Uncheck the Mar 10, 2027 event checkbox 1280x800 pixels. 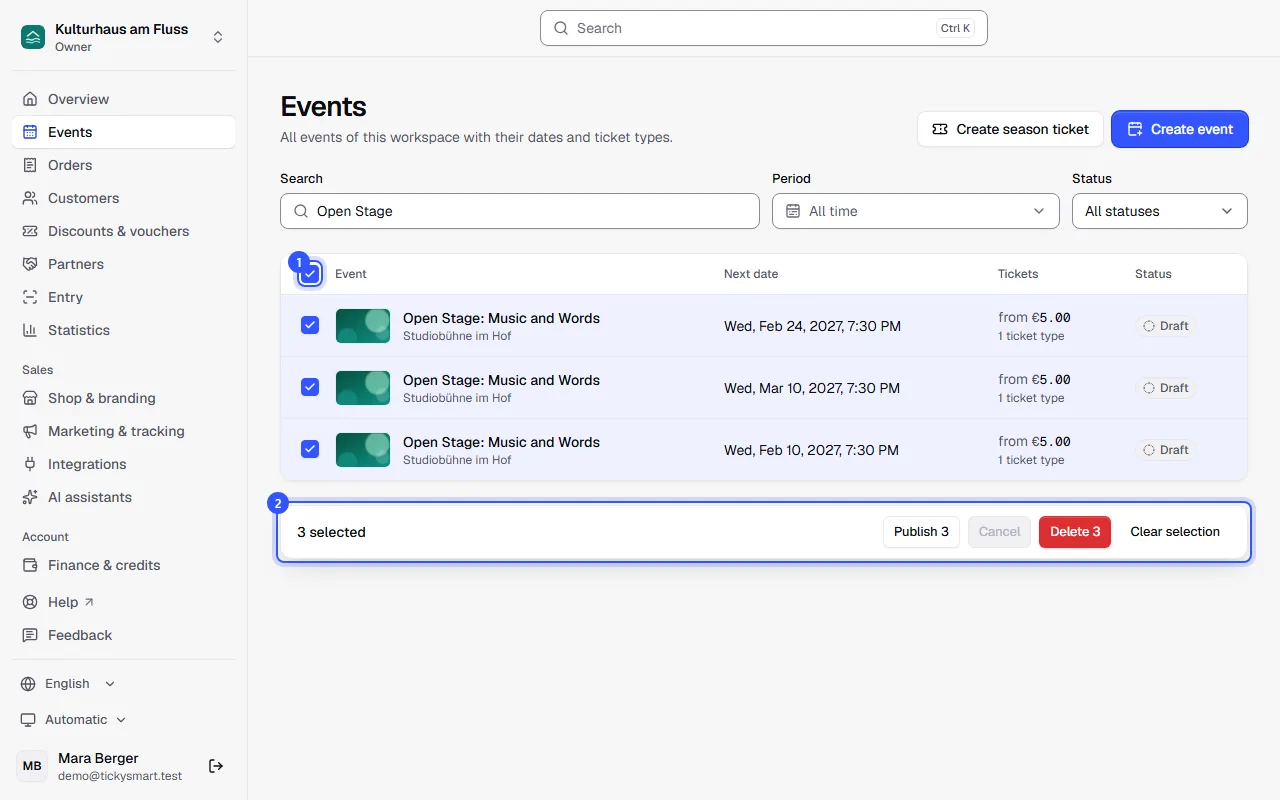pos(310,387)
